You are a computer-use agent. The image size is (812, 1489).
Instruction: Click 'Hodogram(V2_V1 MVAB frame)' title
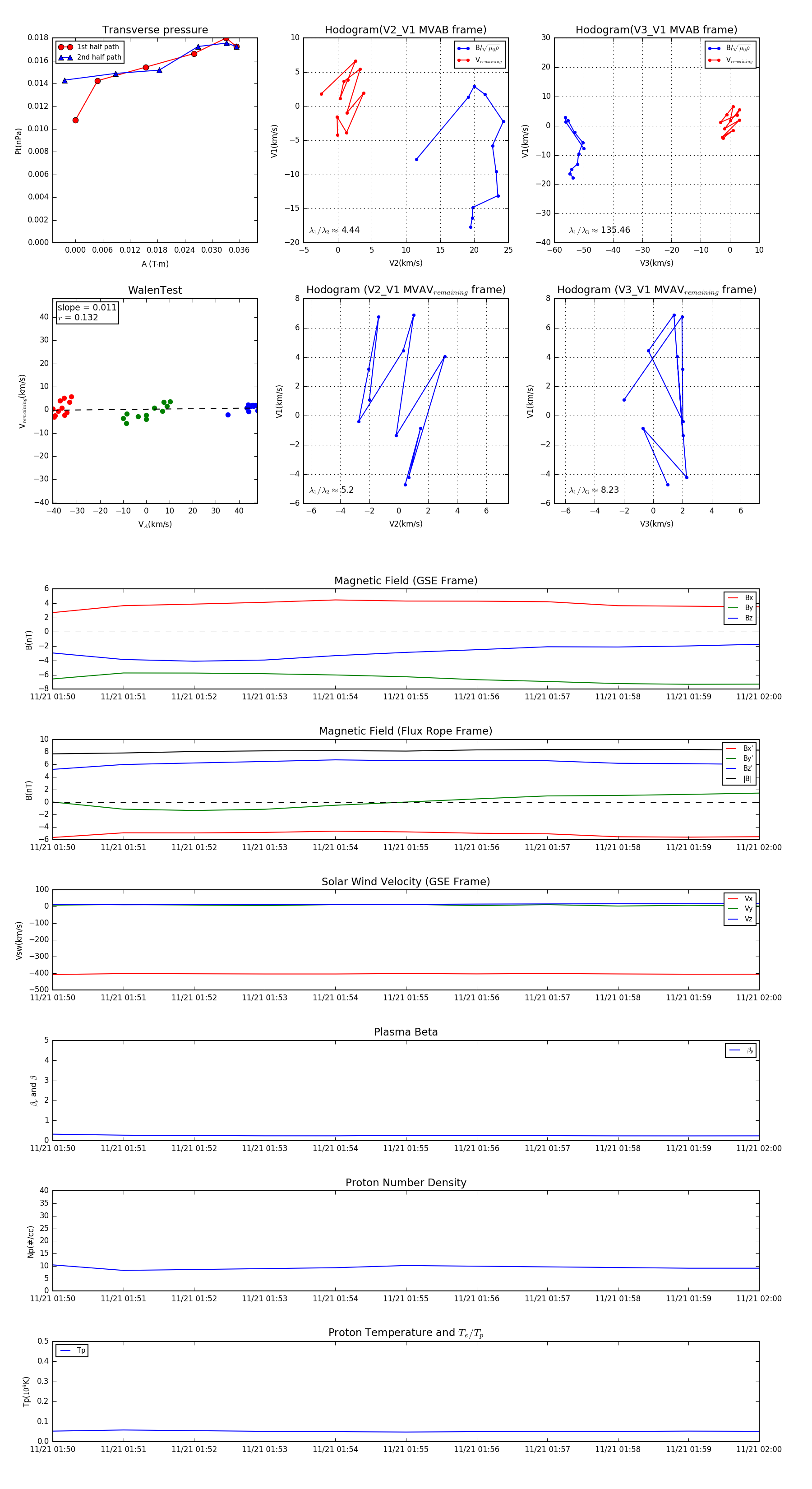click(x=406, y=30)
